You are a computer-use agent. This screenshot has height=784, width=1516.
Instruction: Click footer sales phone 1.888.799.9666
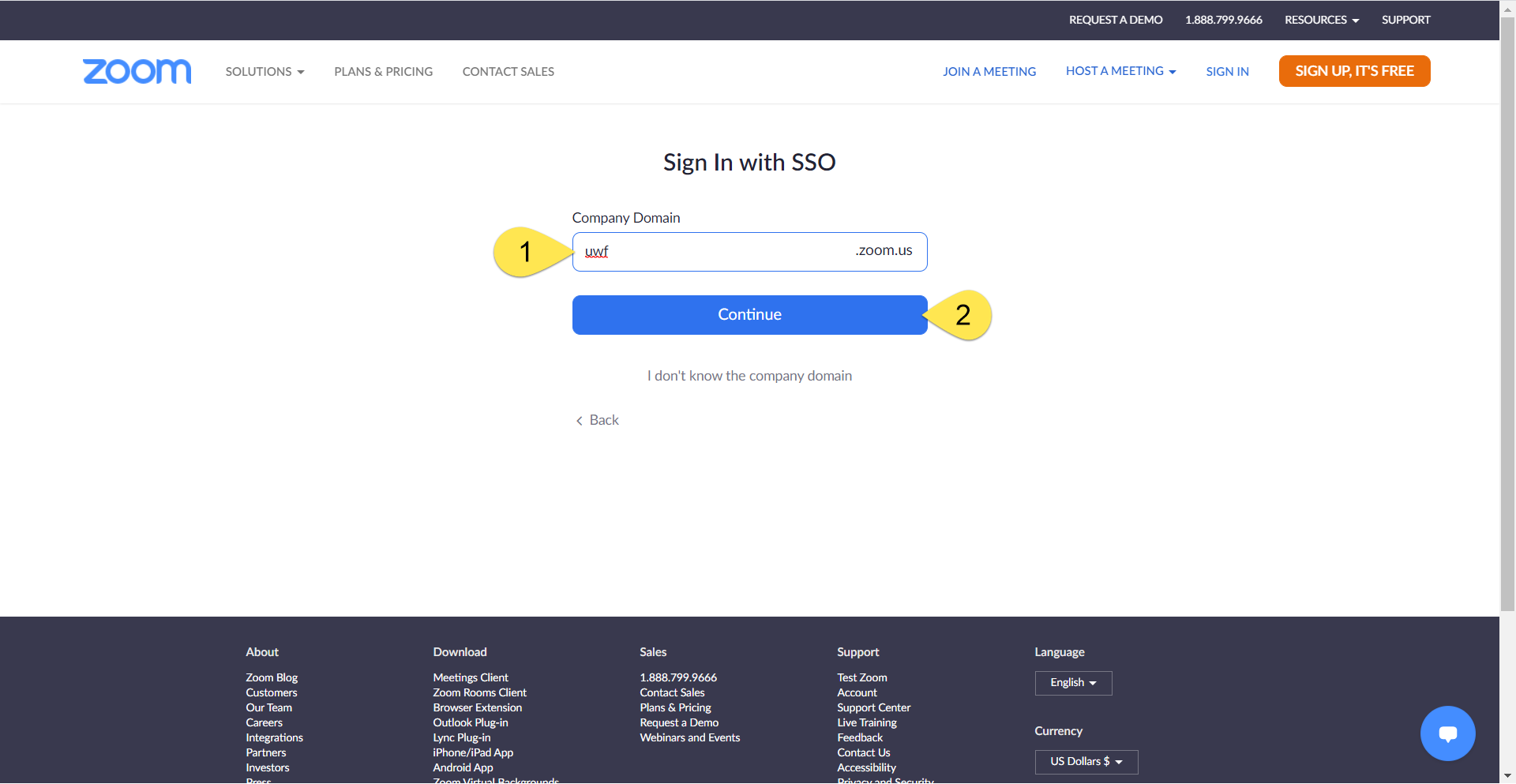pyautogui.click(x=678, y=677)
